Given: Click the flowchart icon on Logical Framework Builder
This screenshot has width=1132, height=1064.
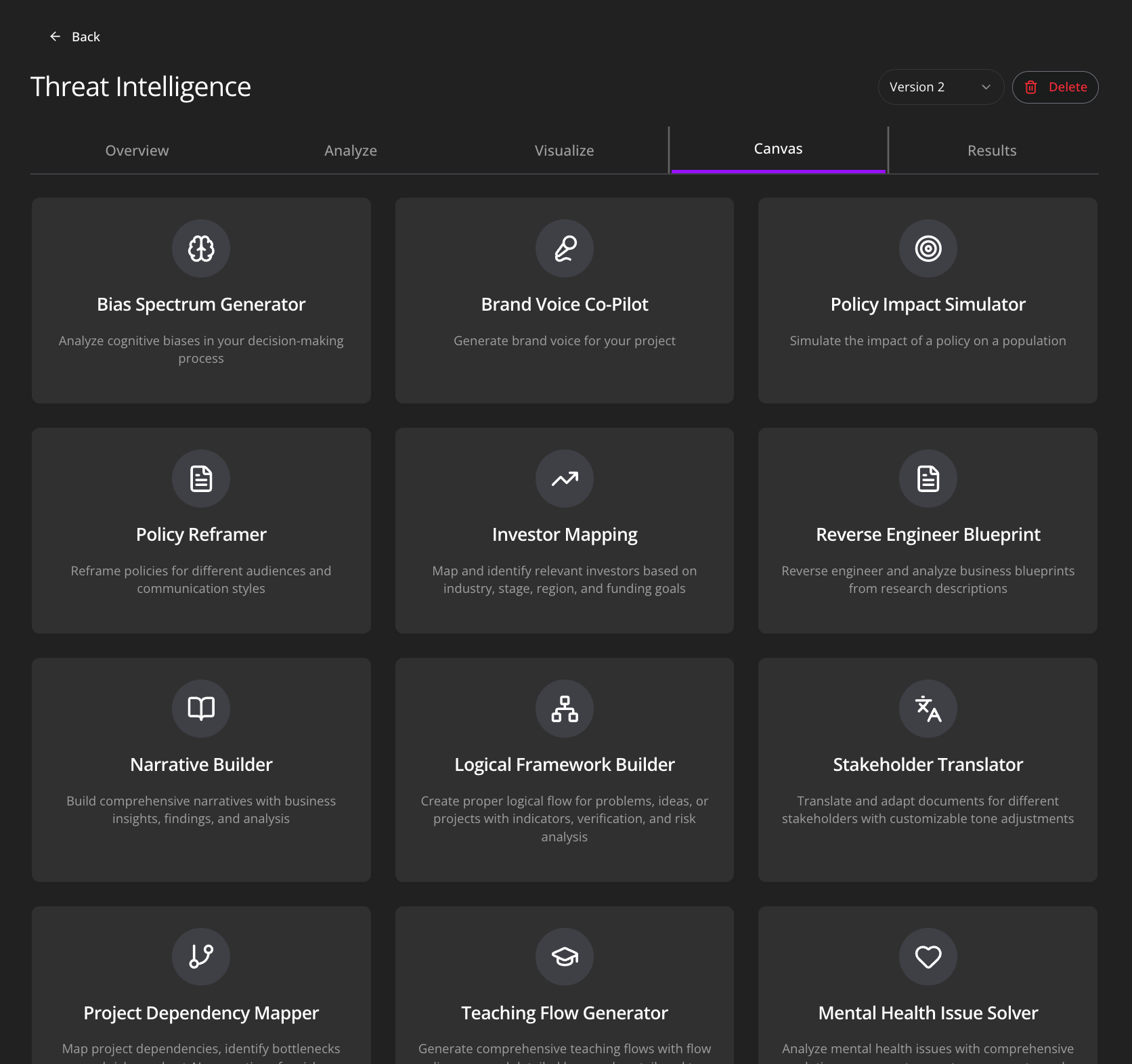Looking at the screenshot, I should tap(564, 709).
